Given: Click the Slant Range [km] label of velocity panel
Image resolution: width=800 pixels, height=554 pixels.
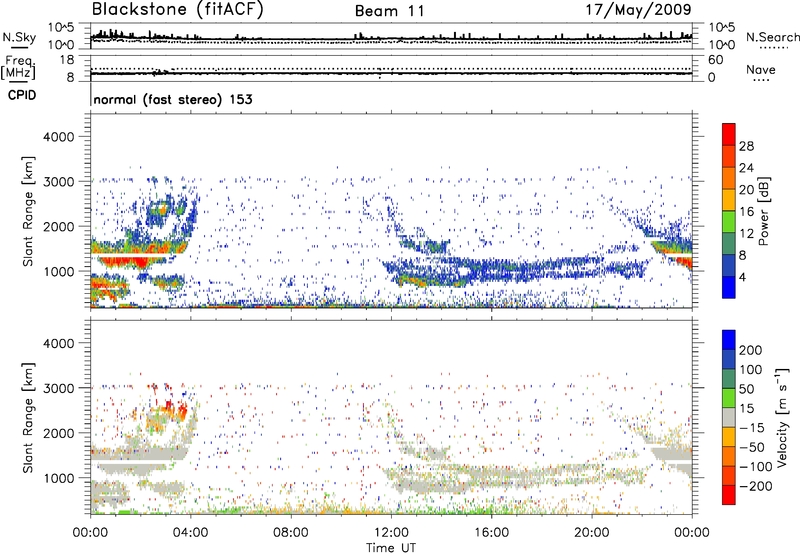Looking at the screenshot, I should (28, 417).
